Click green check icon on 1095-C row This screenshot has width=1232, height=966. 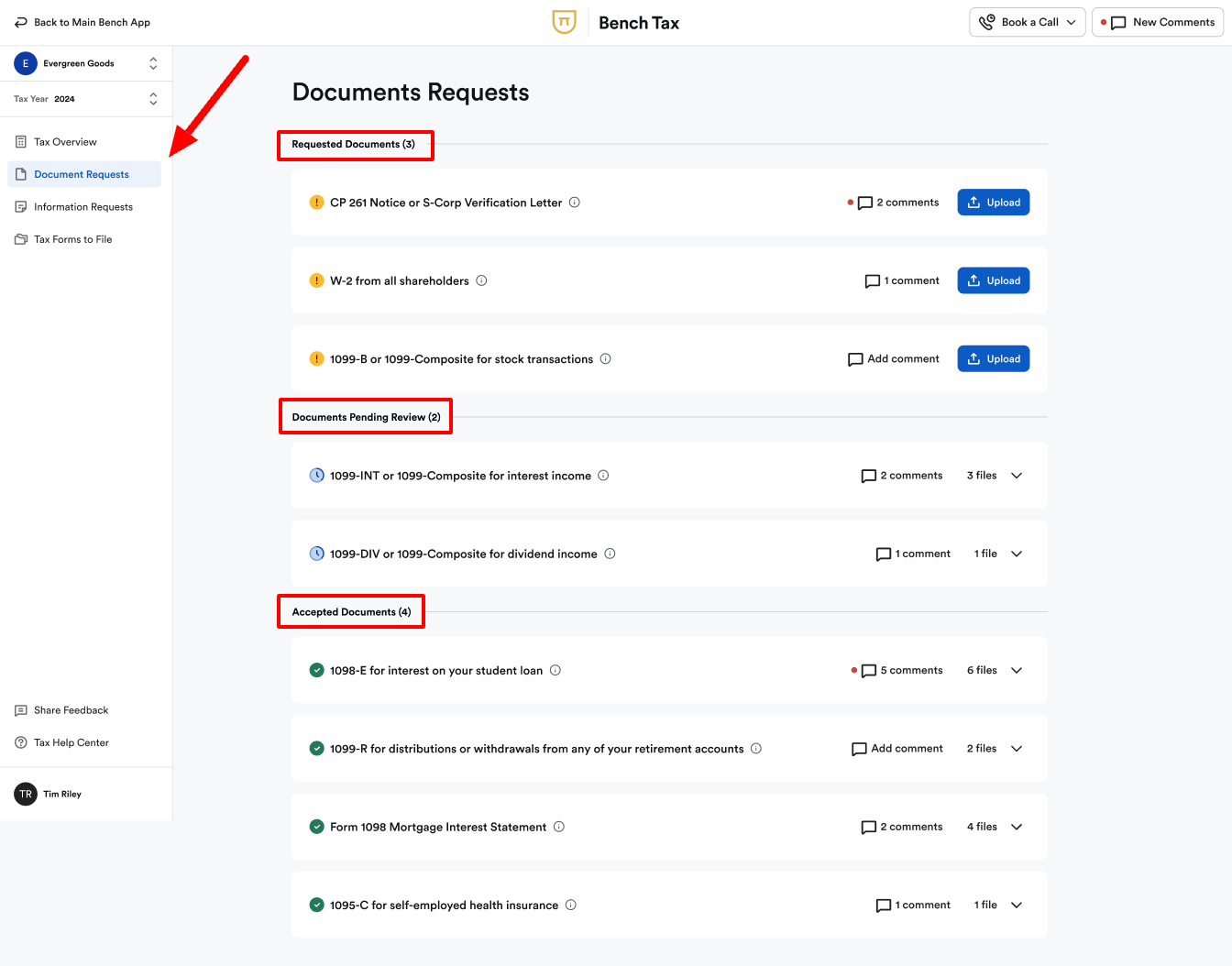[x=316, y=905]
